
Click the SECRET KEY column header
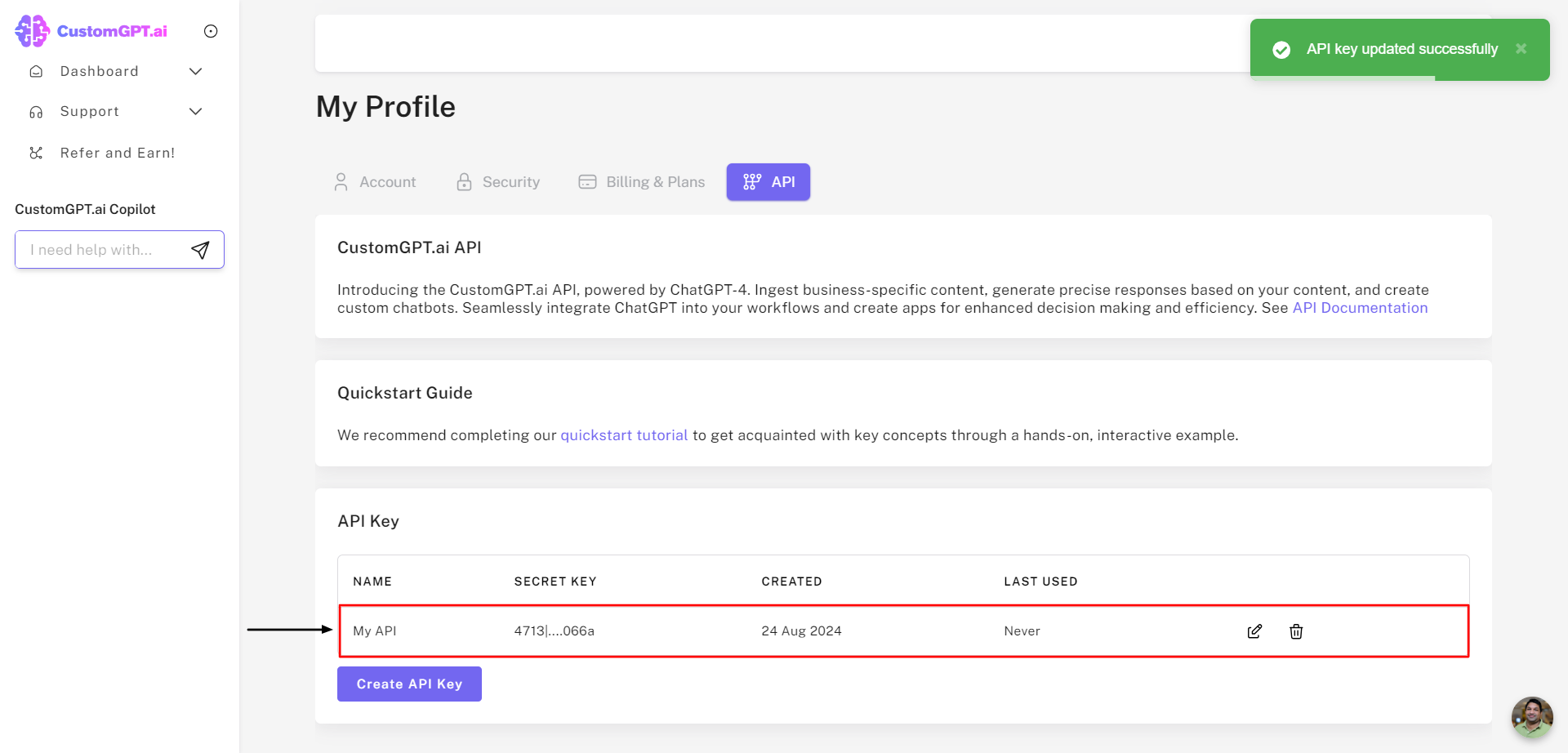click(555, 581)
